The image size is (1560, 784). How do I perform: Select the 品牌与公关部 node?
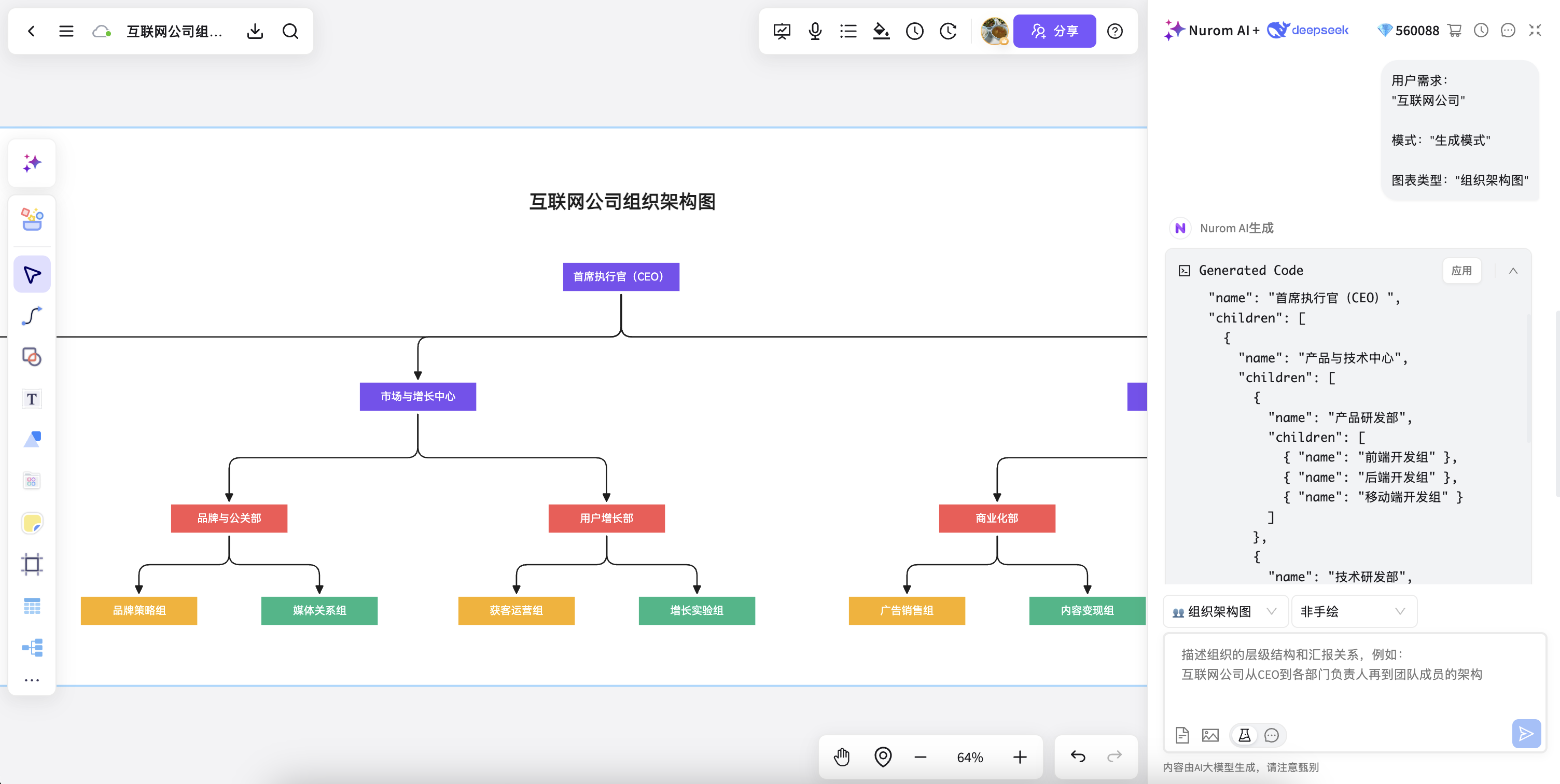click(x=229, y=518)
